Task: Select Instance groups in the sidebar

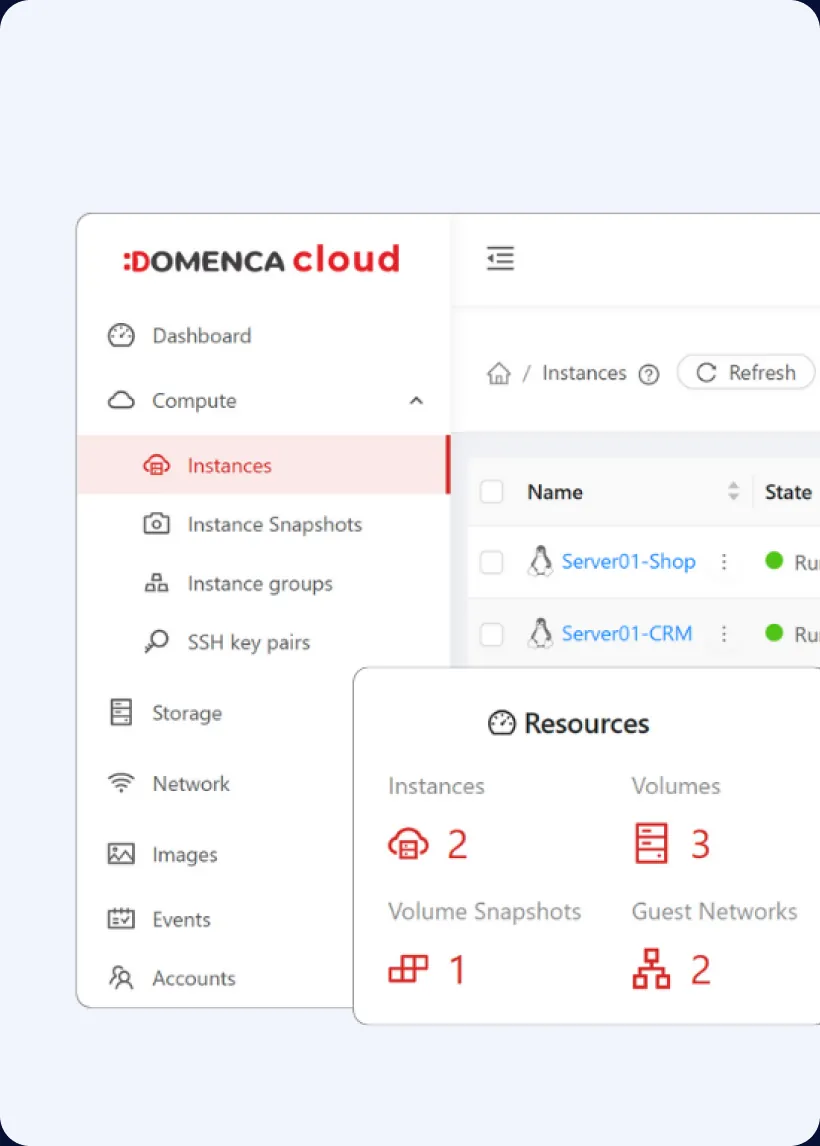Action: [260, 583]
